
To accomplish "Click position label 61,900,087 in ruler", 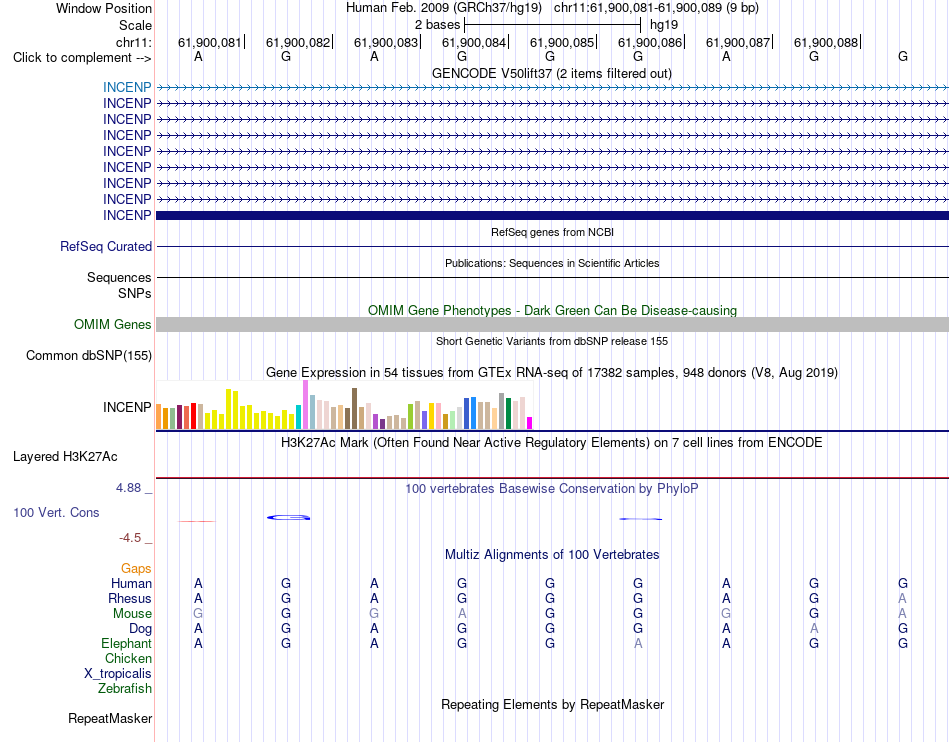I will point(738,42).
